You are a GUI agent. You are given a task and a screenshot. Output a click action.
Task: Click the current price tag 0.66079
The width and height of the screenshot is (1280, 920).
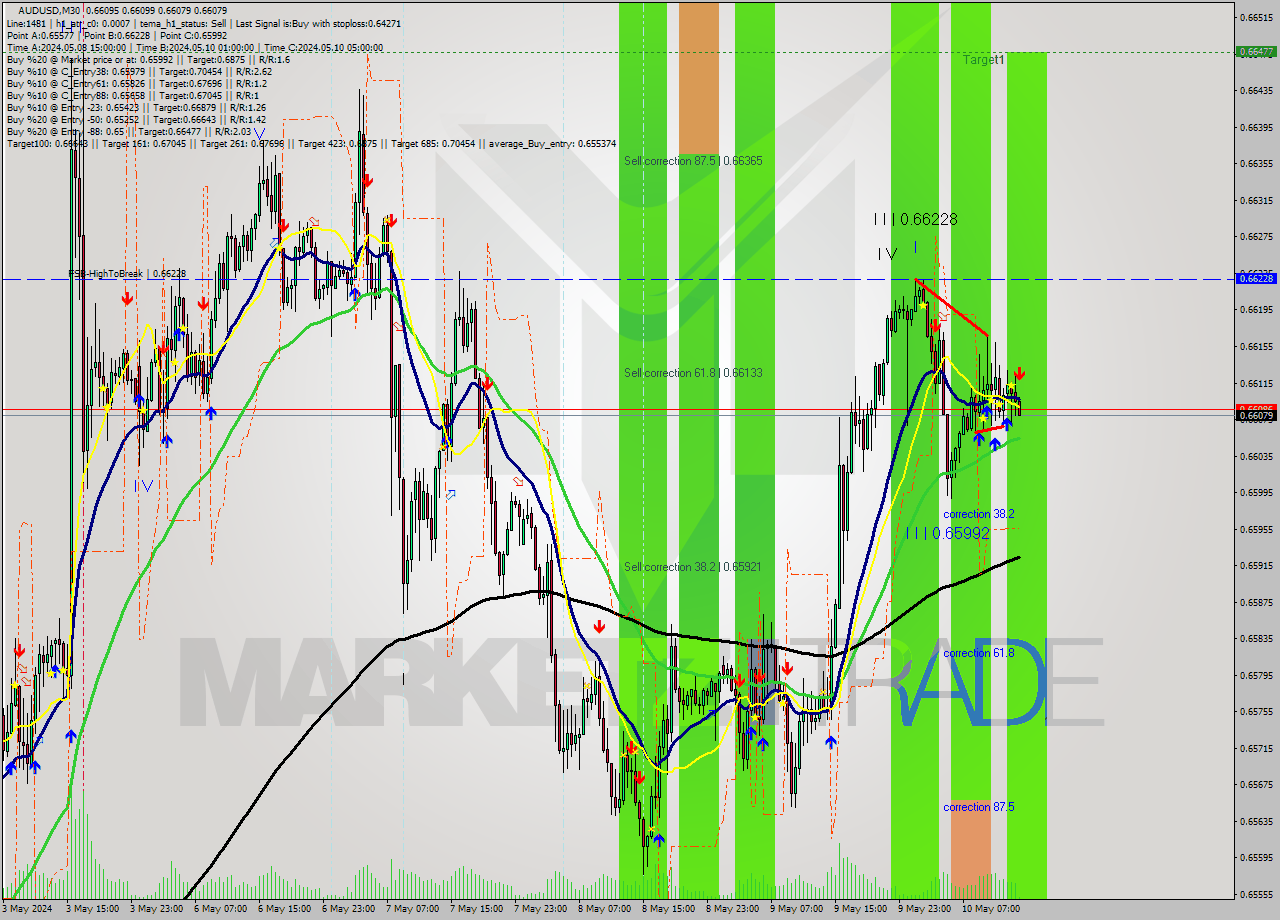[x=1256, y=415]
